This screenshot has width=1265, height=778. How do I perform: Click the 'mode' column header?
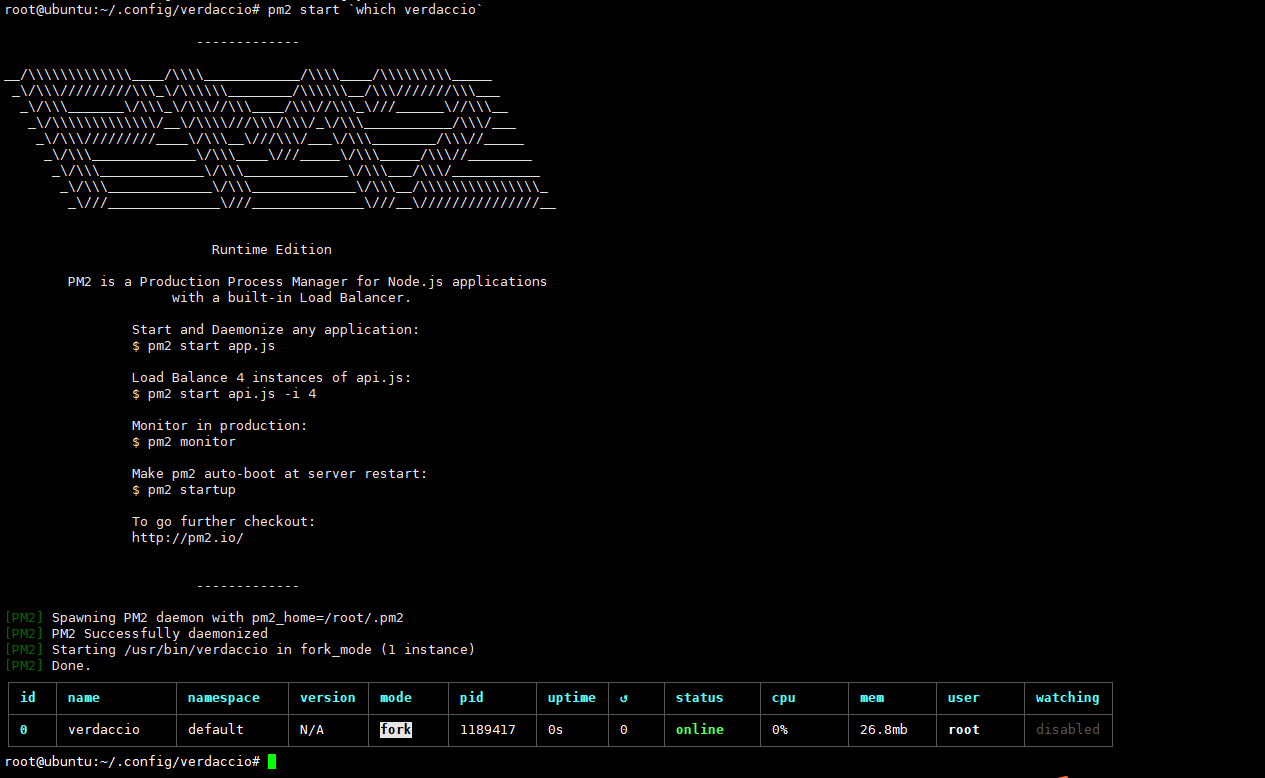(x=396, y=698)
